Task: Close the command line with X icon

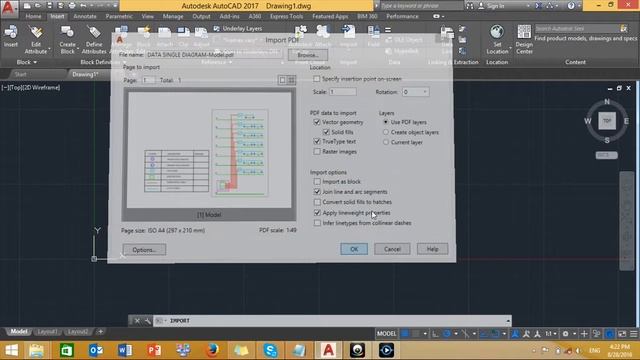Action: pos(137,321)
